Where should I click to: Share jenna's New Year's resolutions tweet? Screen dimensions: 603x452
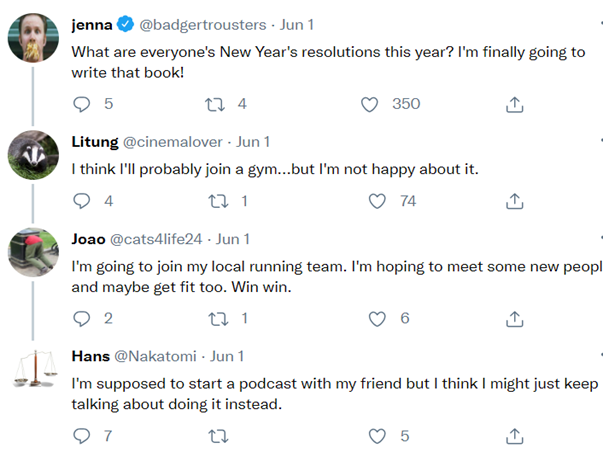pyautogui.click(x=515, y=104)
